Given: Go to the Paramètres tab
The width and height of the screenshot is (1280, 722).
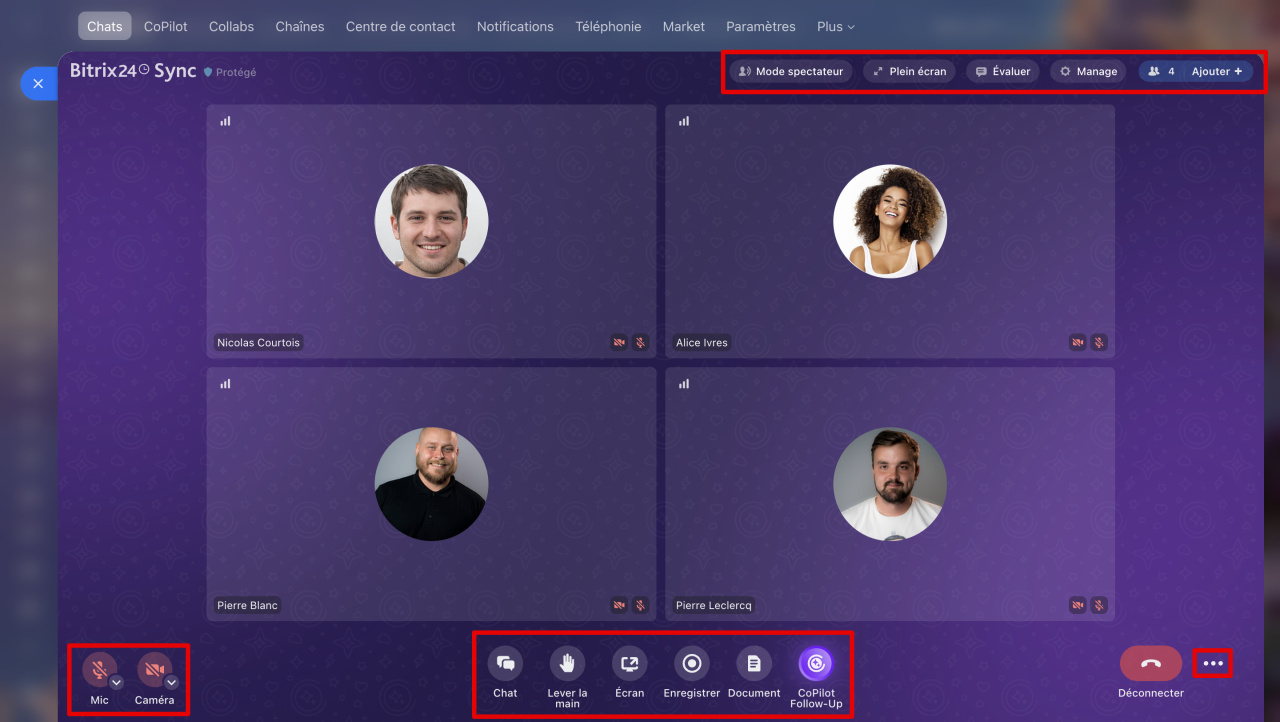Looking at the screenshot, I should pyautogui.click(x=761, y=26).
